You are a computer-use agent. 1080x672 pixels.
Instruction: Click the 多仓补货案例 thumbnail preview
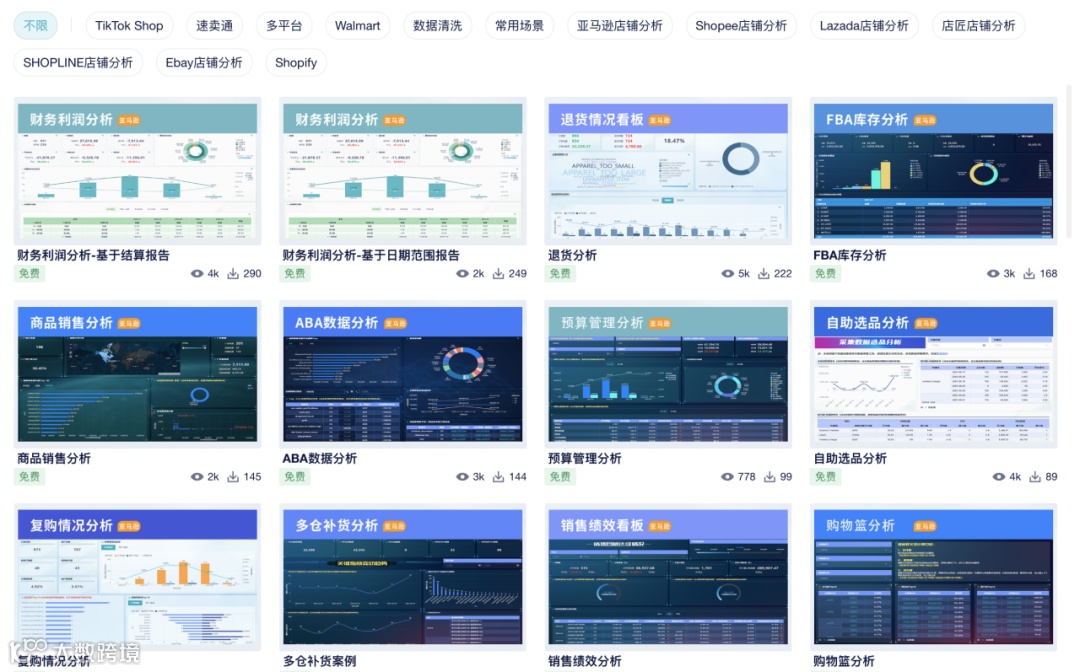tap(402, 576)
